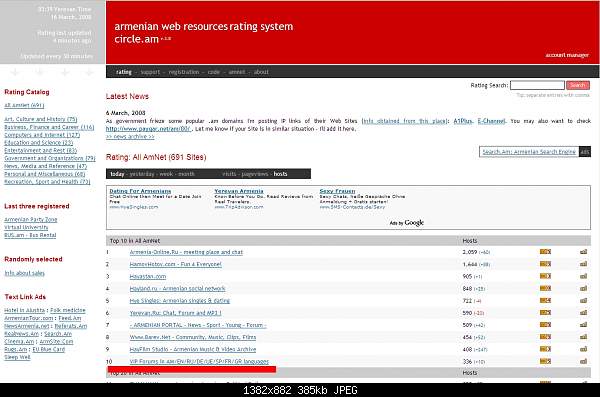The height and width of the screenshot is (397, 600).
Task: Open bar chart icon in VIP Forums row
Action: 583,361
